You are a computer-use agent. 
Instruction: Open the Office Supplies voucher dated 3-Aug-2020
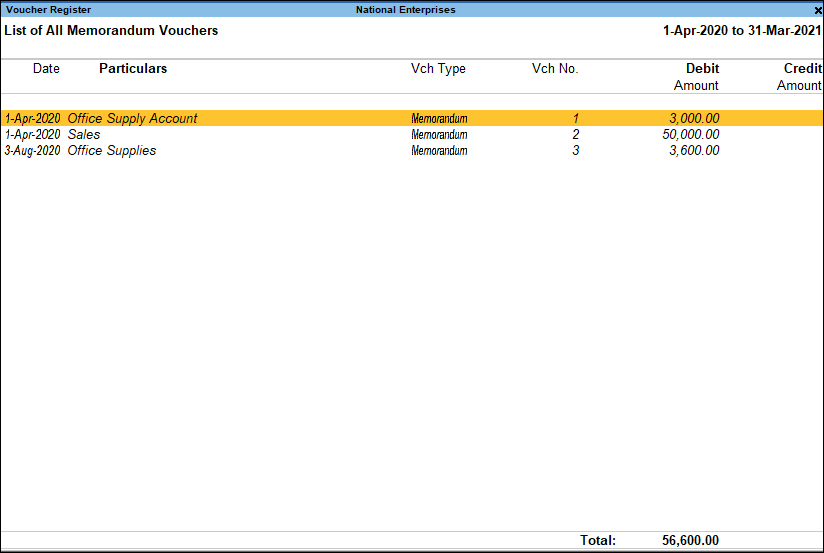(412, 150)
